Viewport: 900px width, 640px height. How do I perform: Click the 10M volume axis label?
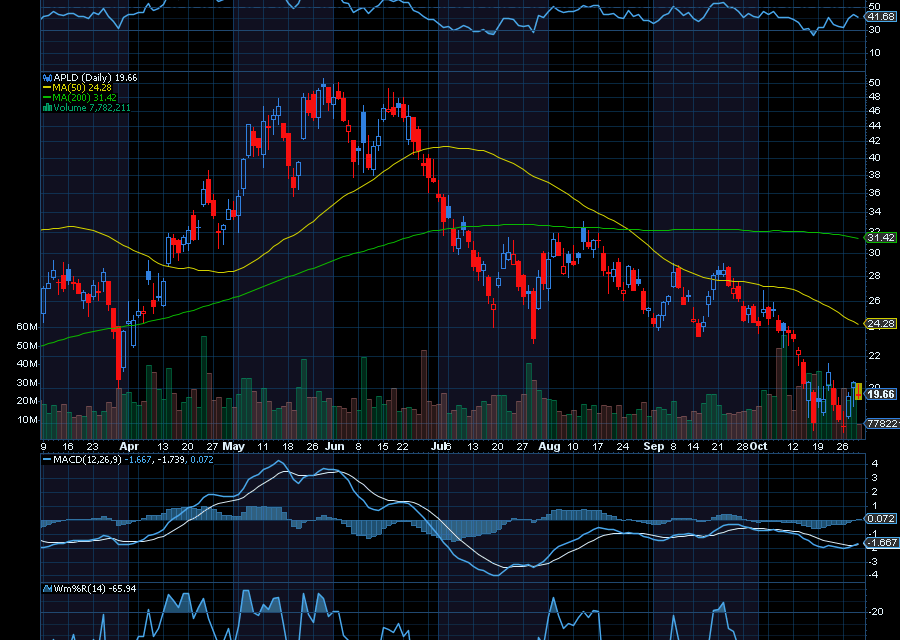[27, 420]
